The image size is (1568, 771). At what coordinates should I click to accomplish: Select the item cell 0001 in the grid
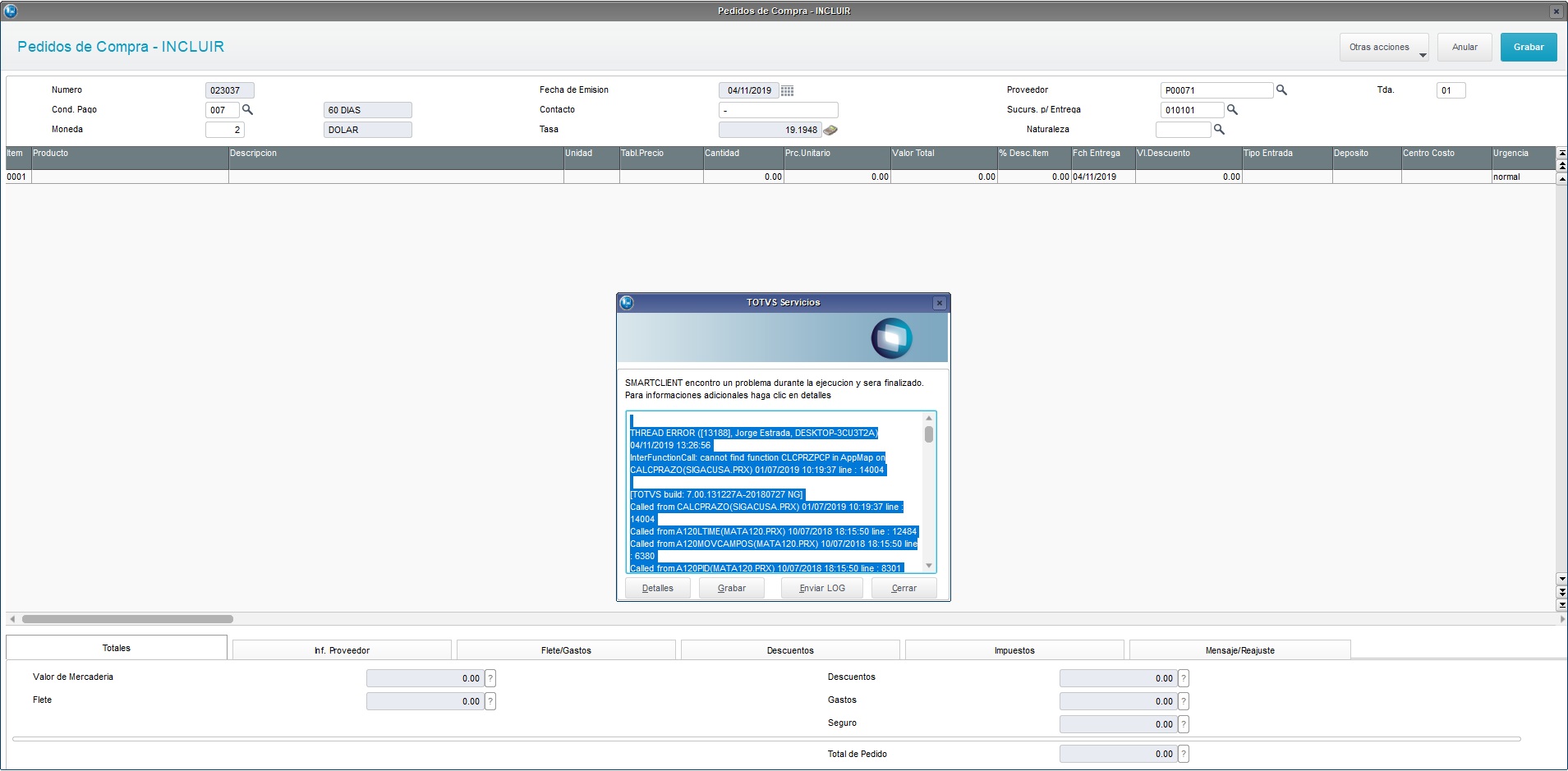(18, 177)
